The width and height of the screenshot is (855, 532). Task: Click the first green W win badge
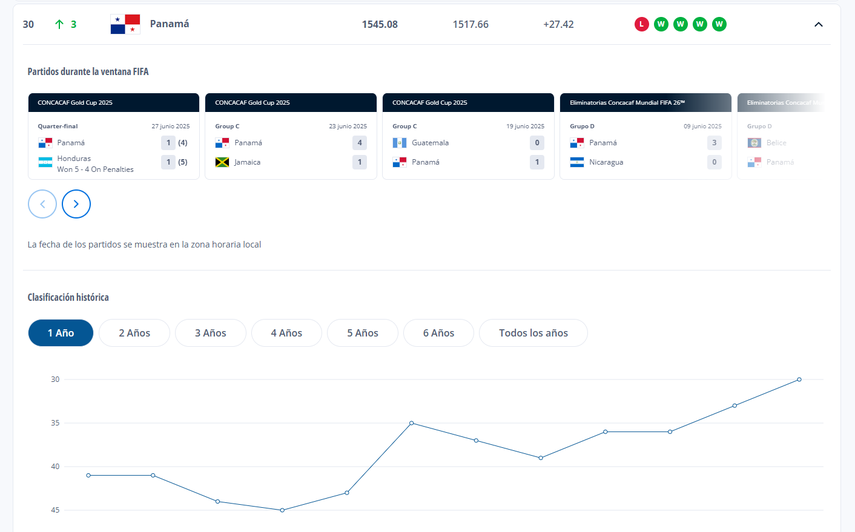tap(661, 24)
